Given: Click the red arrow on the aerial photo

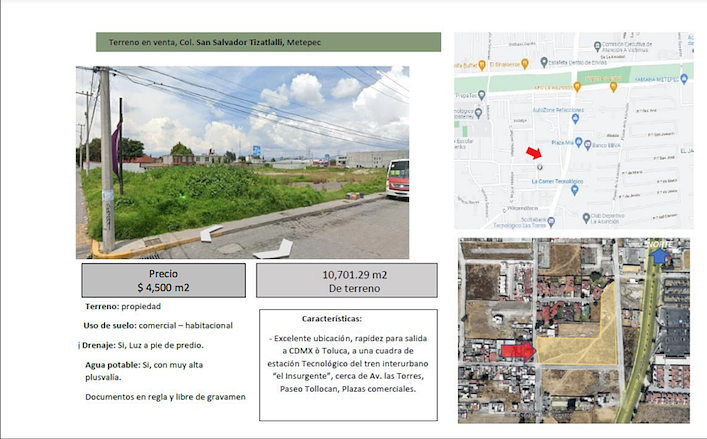Looking at the screenshot, I should pyautogui.click(x=517, y=350).
